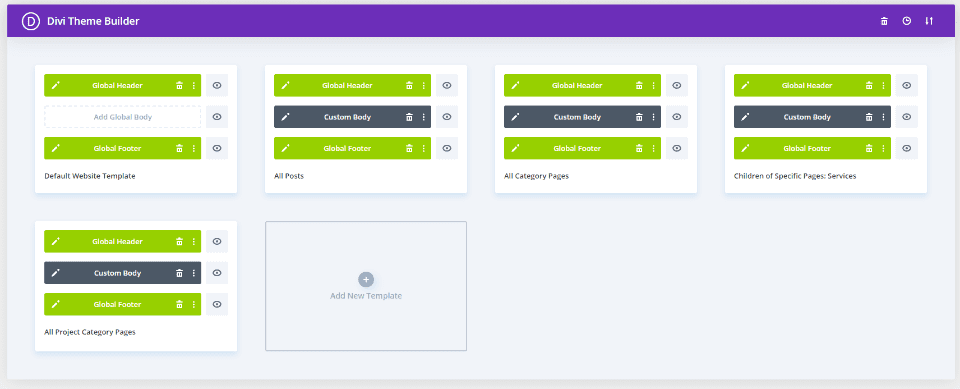
Task: Open Global Footer options menu in All Project Category Pages
Action: [x=193, y=304]
